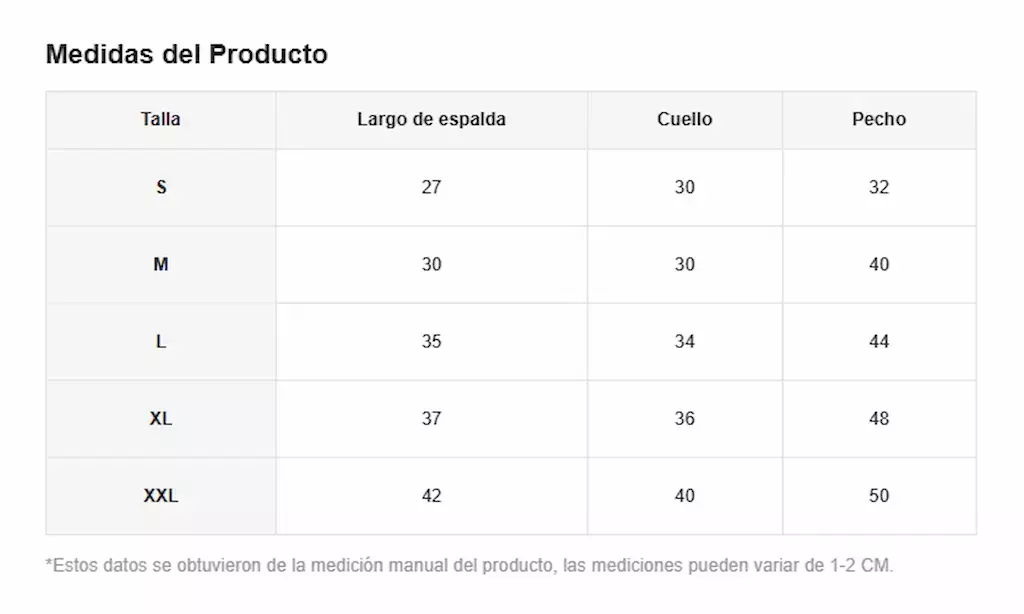Click the manual measurement footnote text
1024x614 pixels.
(469, 566)
